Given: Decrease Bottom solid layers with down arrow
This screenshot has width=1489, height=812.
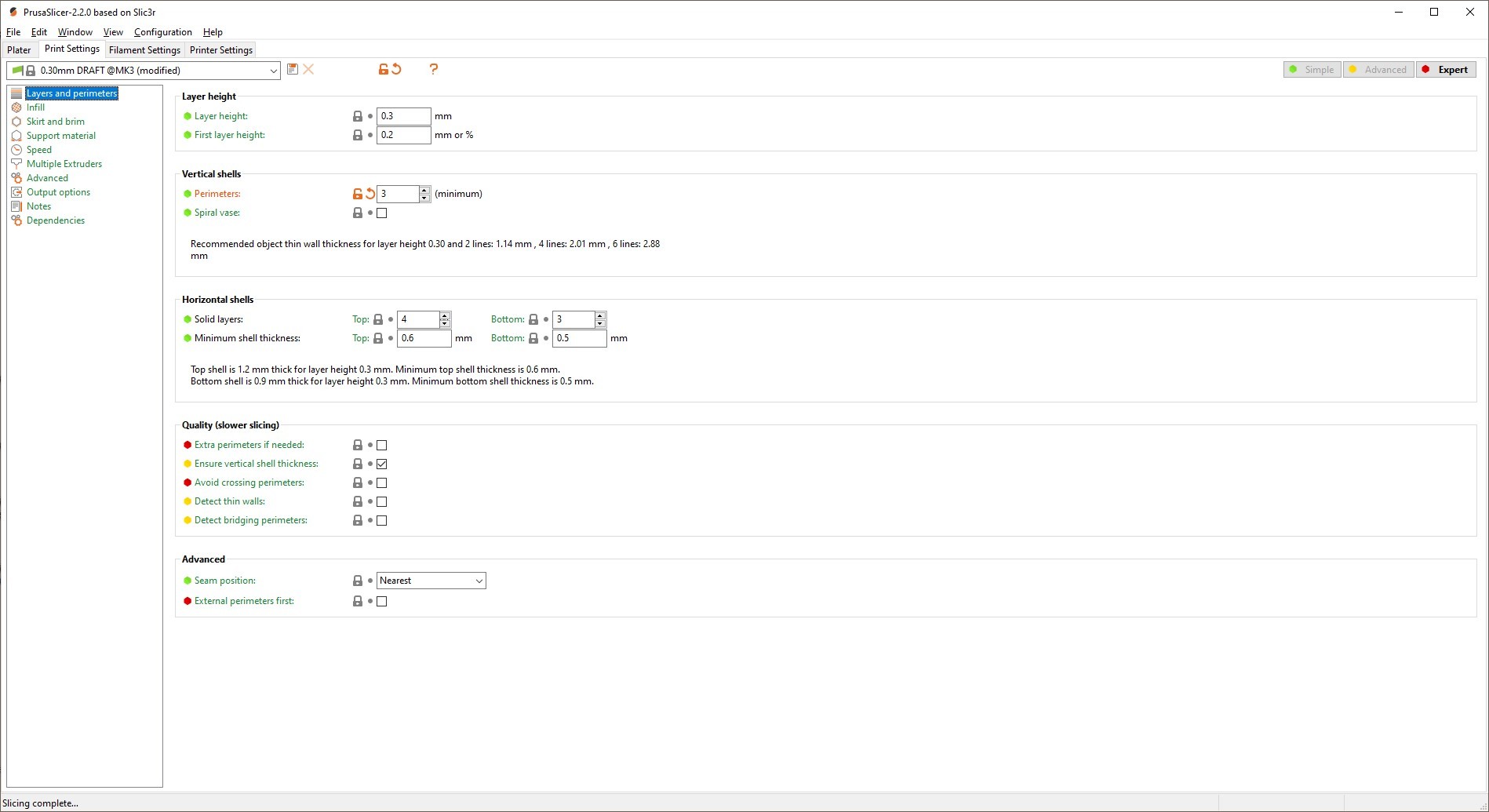Looking at the screenshot, I should (x=600, y=323).
